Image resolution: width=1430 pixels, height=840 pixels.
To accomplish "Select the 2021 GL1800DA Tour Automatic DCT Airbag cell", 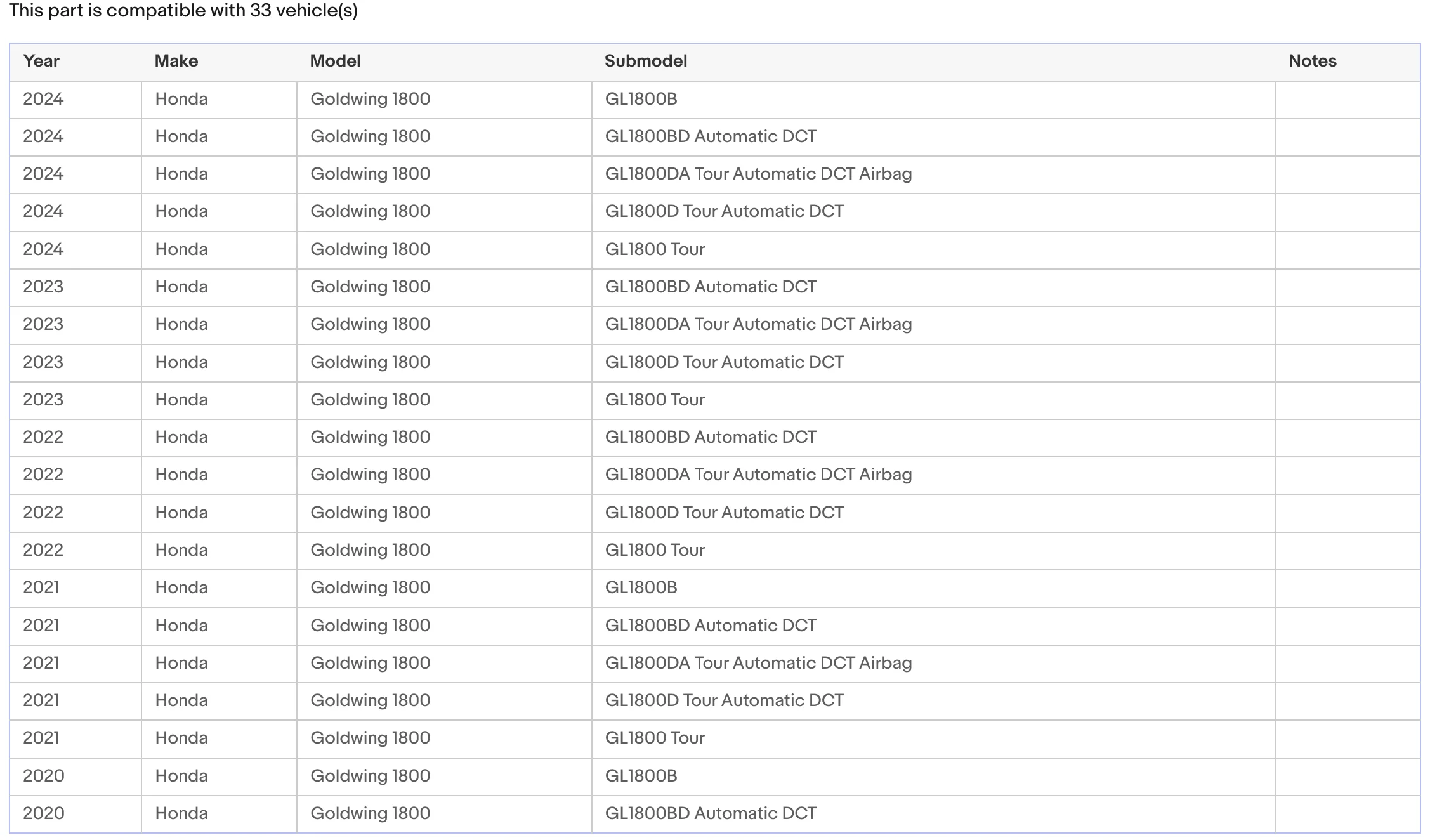I will (933, 664).
